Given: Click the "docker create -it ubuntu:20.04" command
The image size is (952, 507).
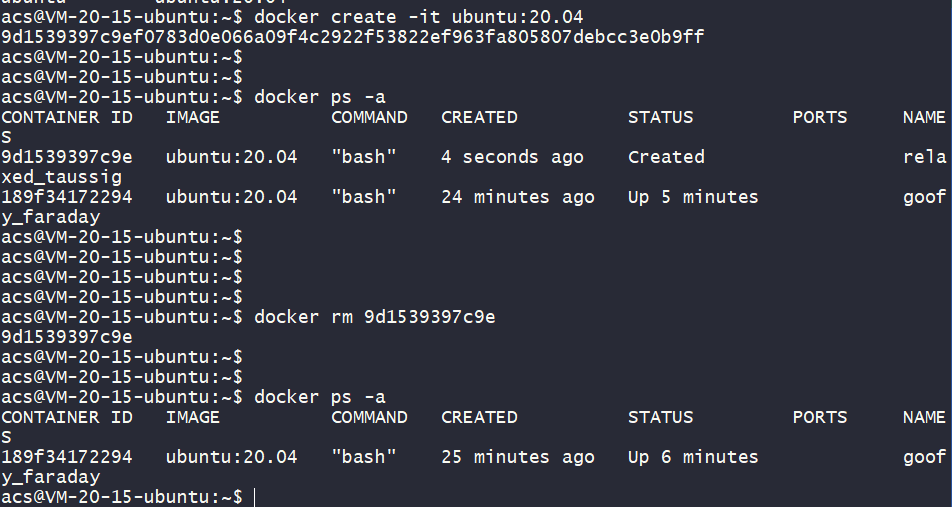Looking at the screenshot, I should 419,17.
